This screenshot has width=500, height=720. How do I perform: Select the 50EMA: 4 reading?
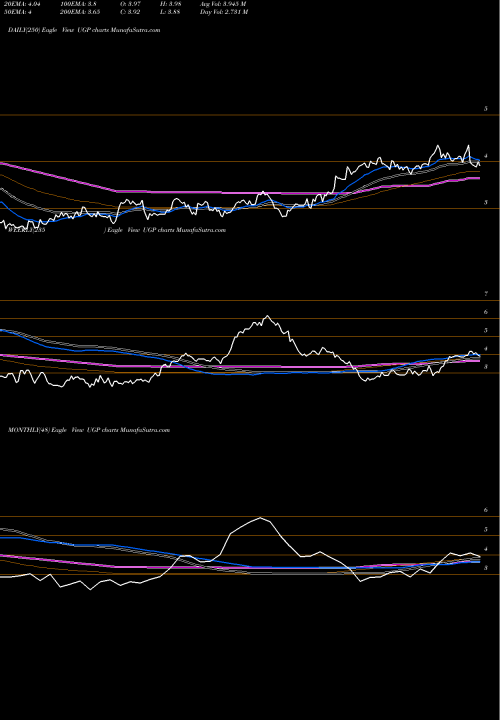(x=17, y=12)
